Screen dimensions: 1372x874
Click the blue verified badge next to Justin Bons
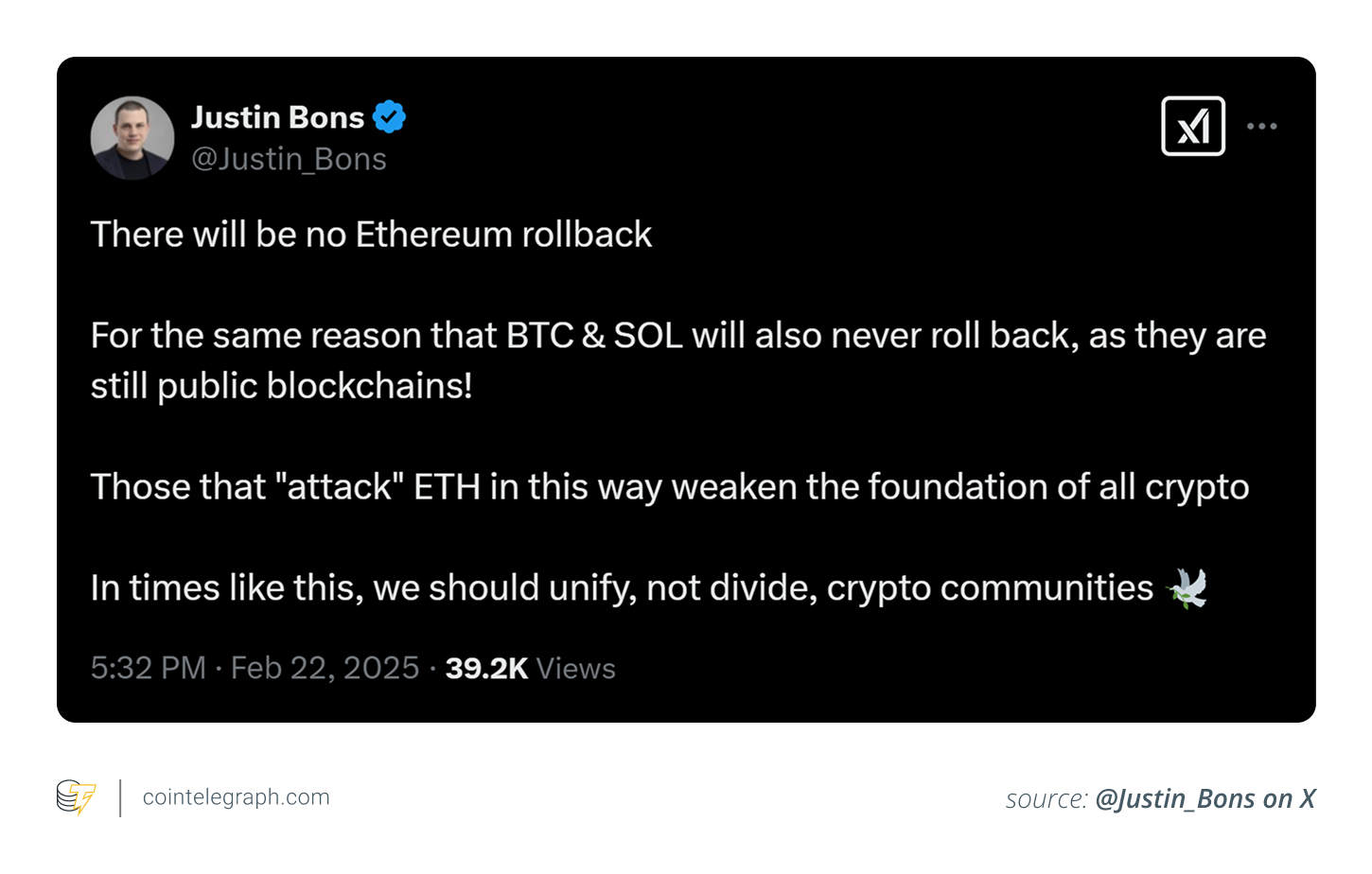(390, 115)
